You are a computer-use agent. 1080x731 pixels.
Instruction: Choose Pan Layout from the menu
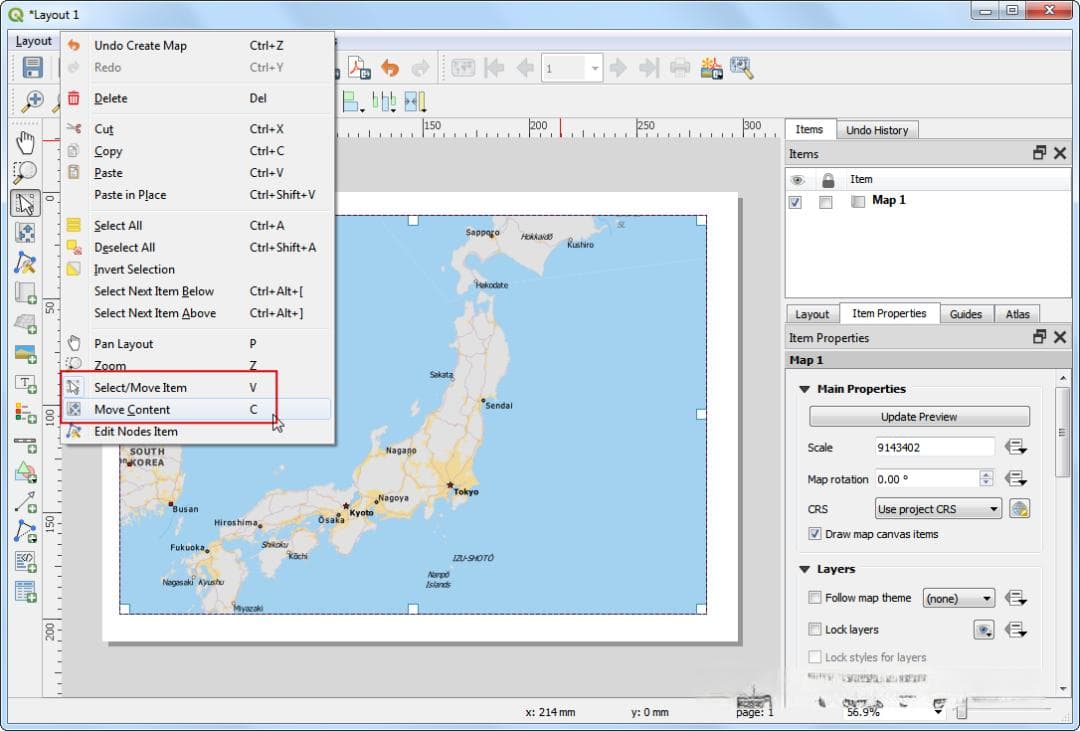[197, 344]
